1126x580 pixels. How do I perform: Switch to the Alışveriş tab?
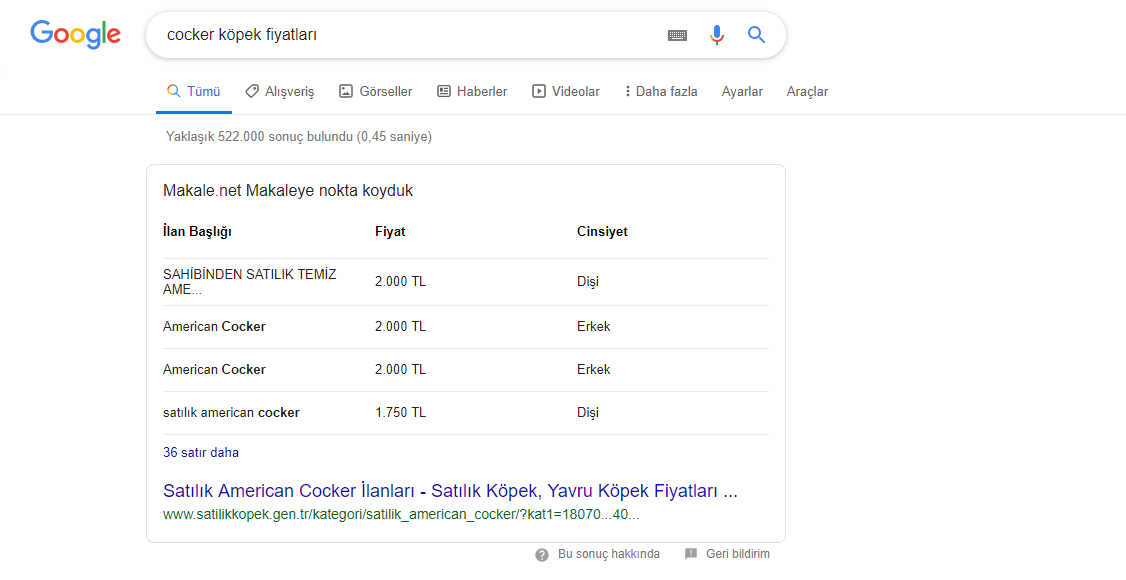pyautogui.click(x=280, y=91)
